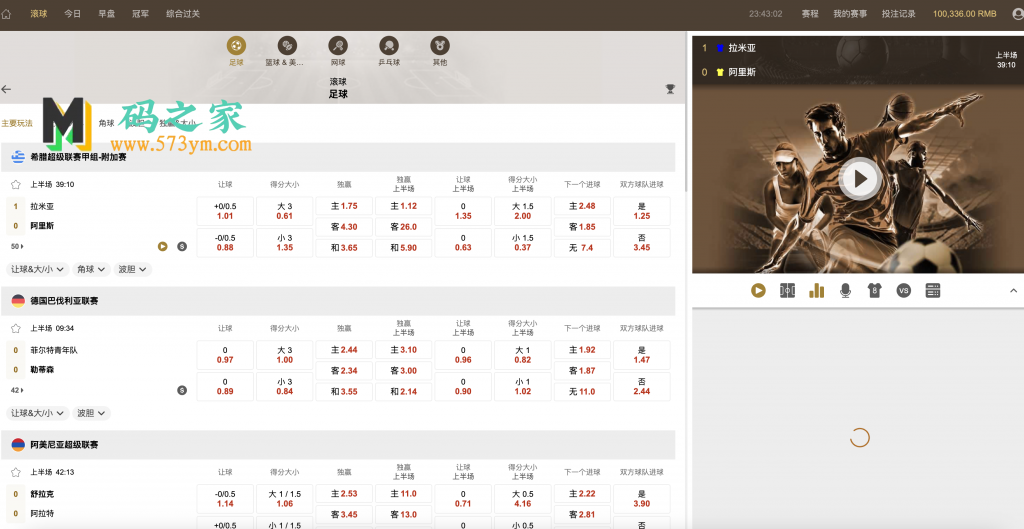
Task: Star the 菲尔特青年队 vs 勒蒂森 match
Action: click(15, 328)
